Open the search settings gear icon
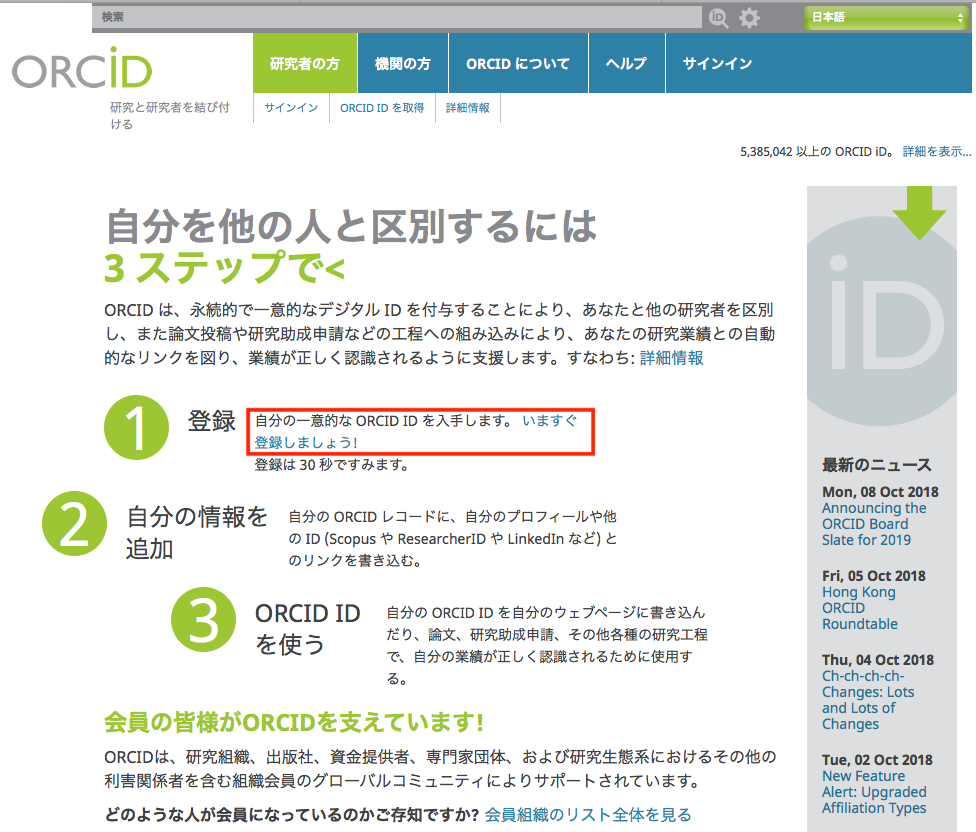Screen dimensions: 976x832 point(749,18)
